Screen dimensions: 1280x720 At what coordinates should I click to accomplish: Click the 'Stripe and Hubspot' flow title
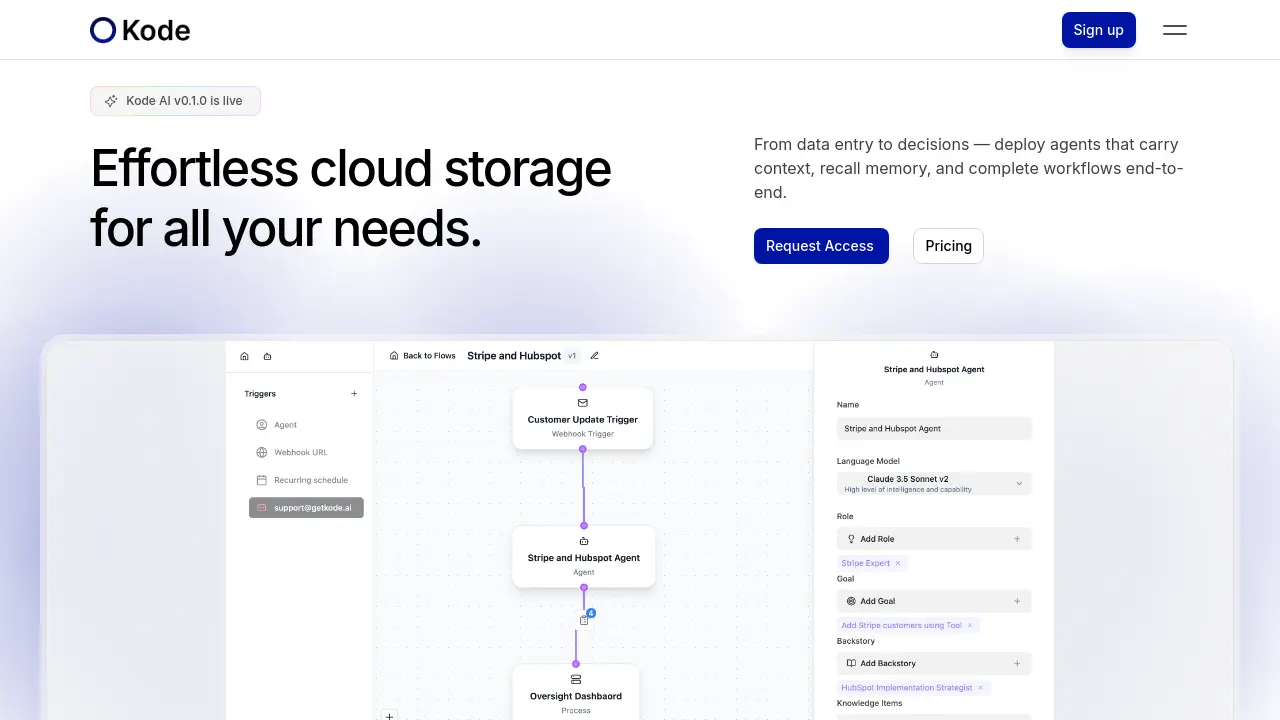514,356
